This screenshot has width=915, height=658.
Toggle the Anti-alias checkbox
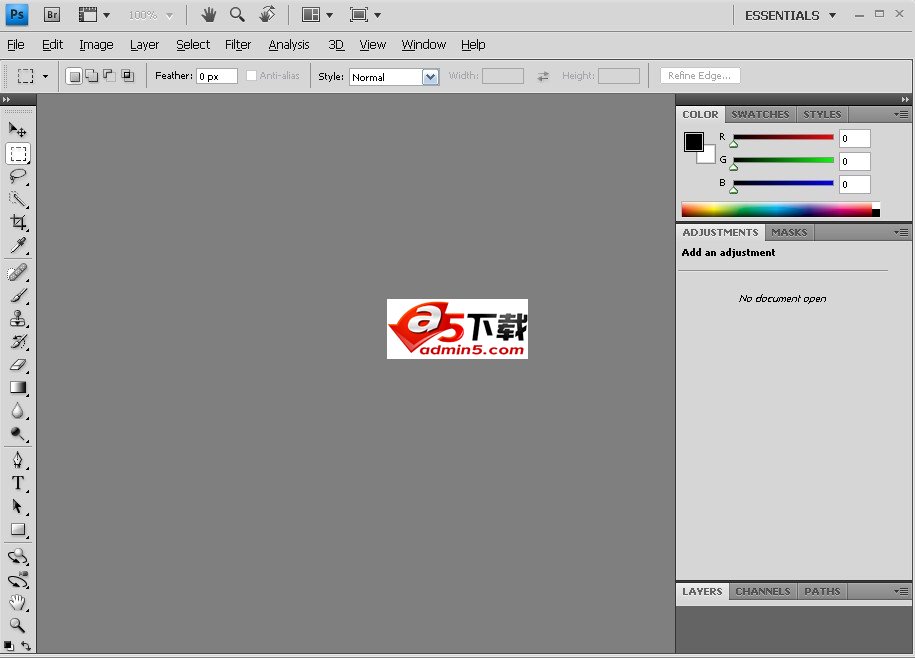pyautogui.click(x=251, y=76)
